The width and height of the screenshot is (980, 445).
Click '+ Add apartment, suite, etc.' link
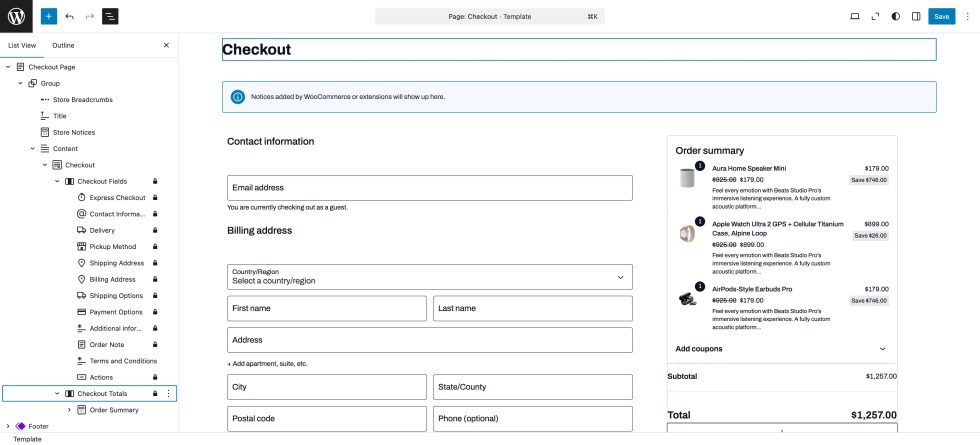coord(268,363)
